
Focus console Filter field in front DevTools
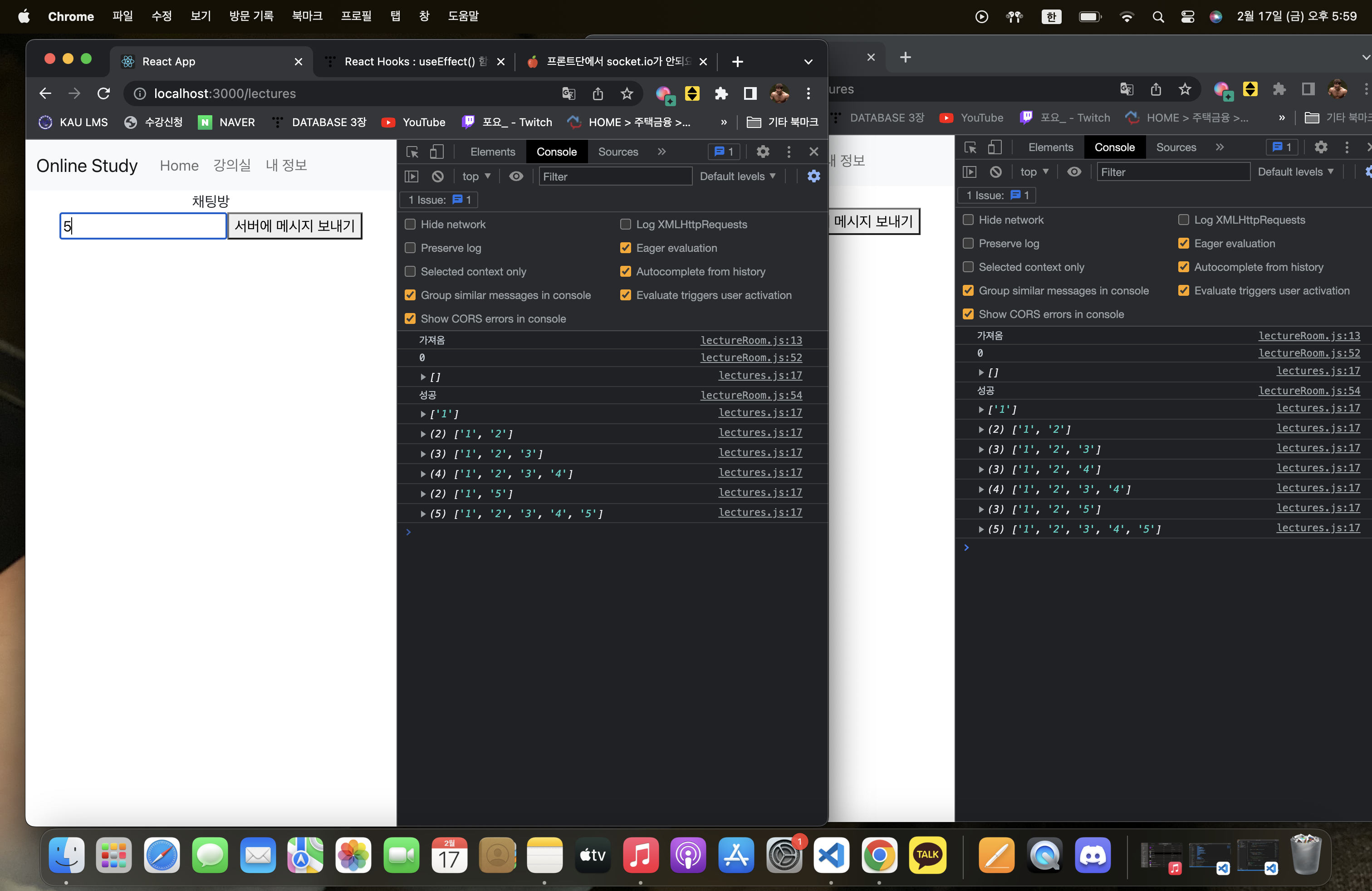[x=615, y=176]
